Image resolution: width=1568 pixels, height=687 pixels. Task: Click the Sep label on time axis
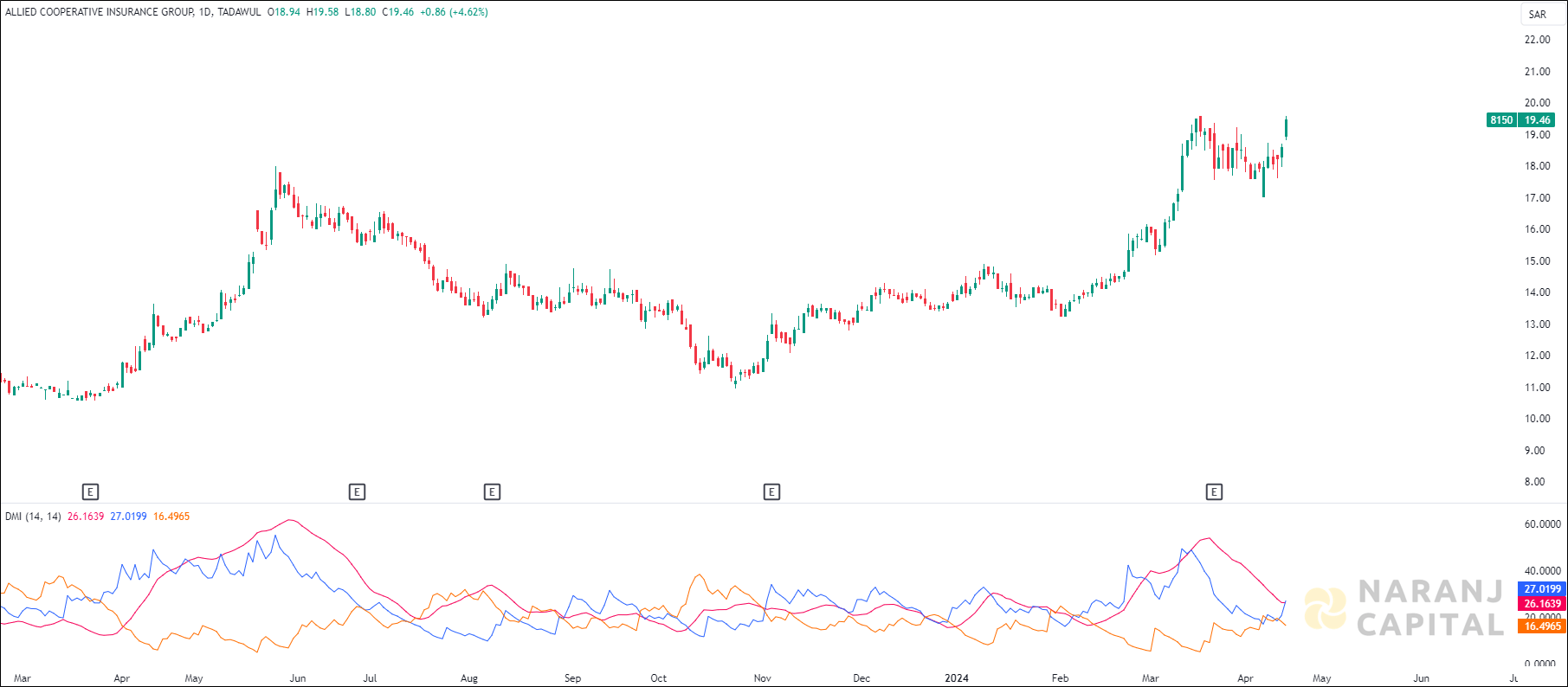coord(573,678)
